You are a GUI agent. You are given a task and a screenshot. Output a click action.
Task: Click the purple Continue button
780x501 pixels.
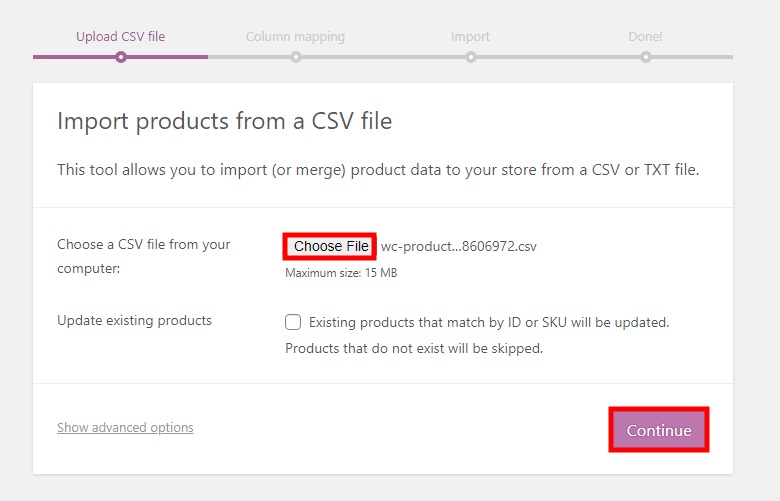click(x=659, y=430)
